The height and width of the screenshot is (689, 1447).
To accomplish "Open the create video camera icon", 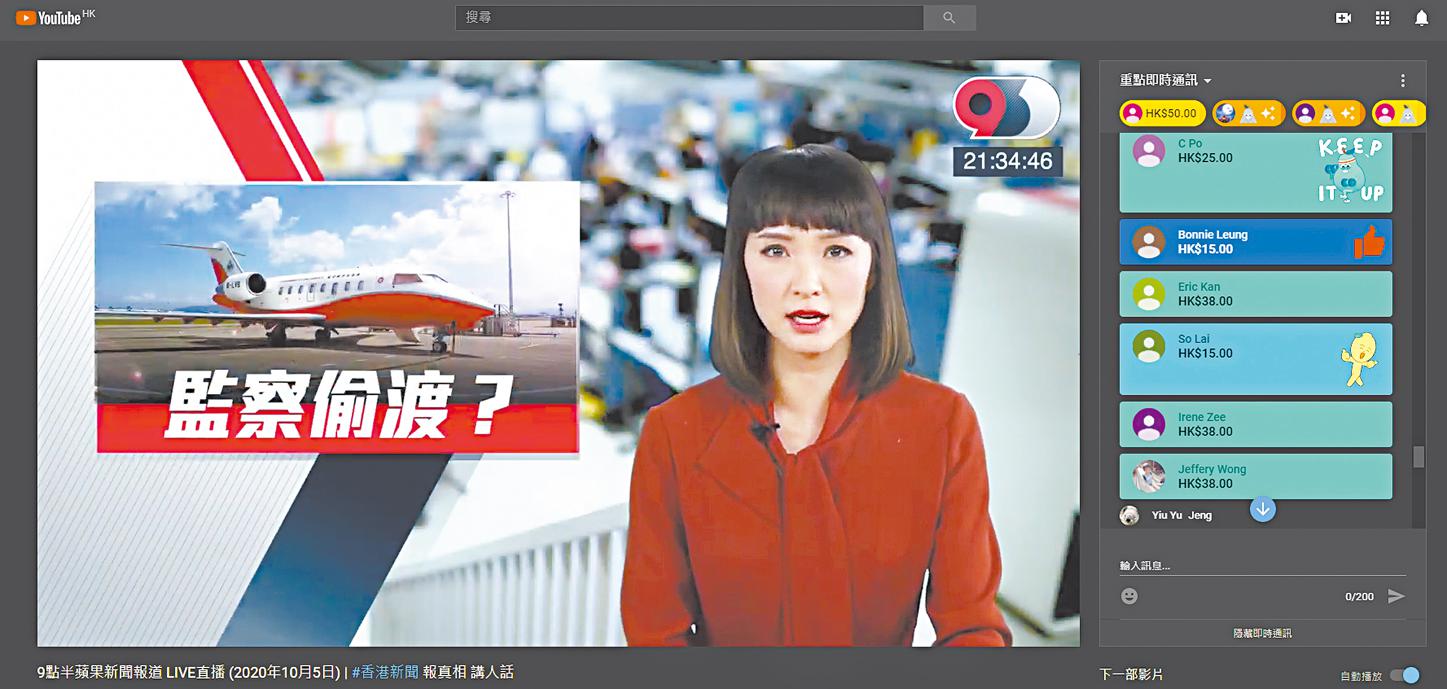I will (x=1343, y=18).
